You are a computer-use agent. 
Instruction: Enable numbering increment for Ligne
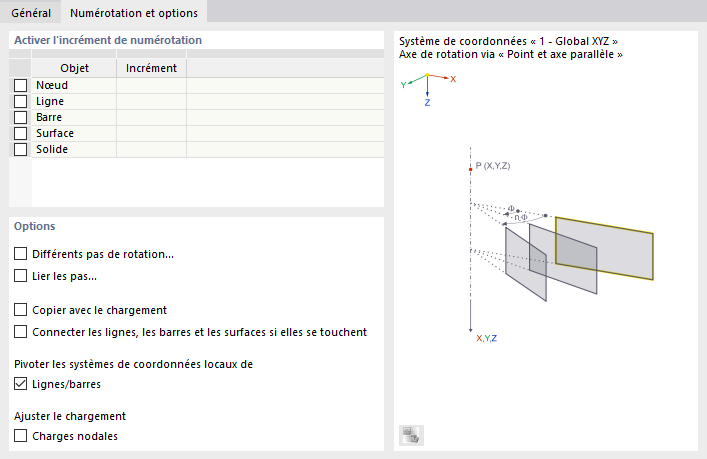[x=20, y=102]
